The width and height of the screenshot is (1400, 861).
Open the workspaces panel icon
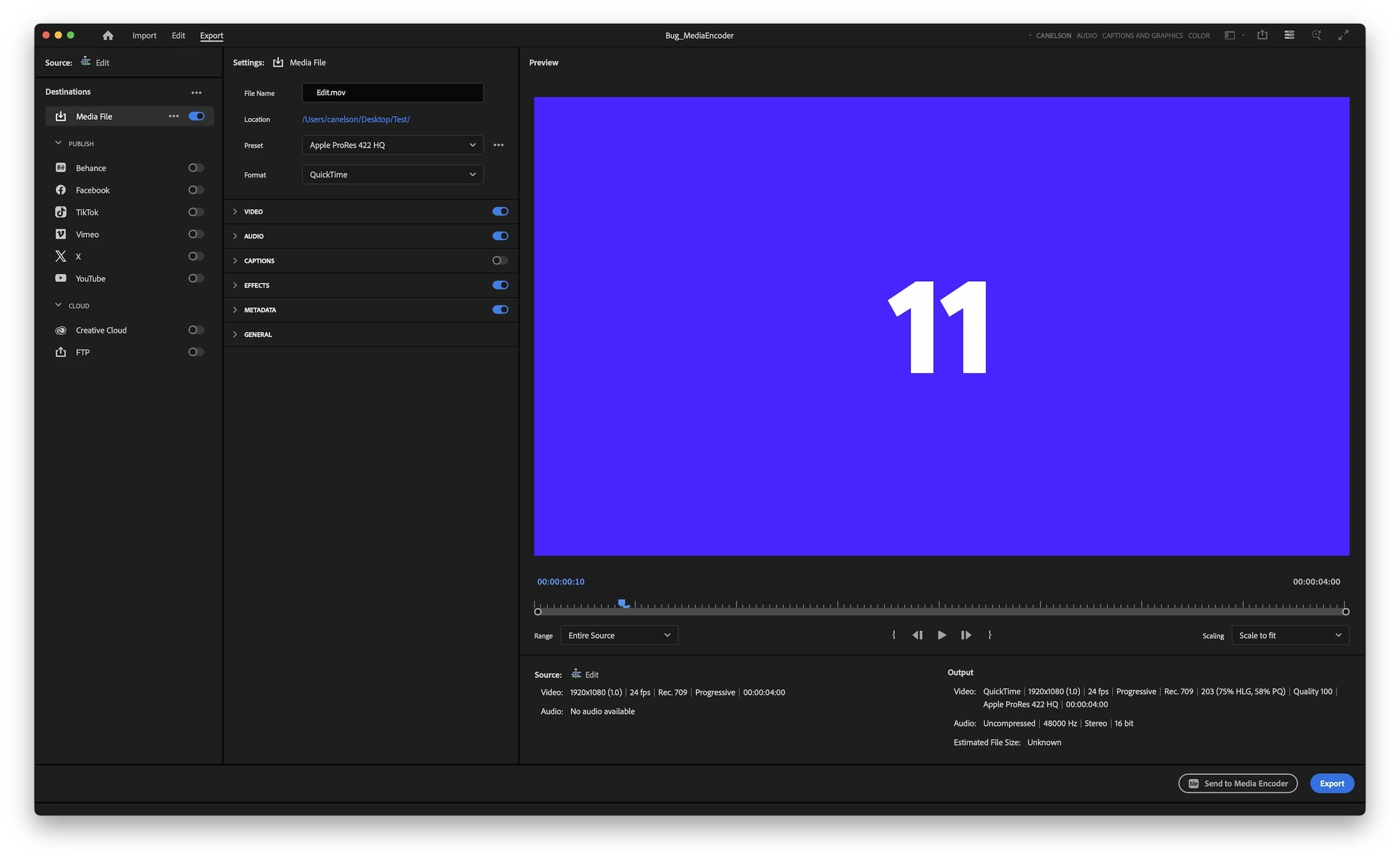tap(1229, 35)
